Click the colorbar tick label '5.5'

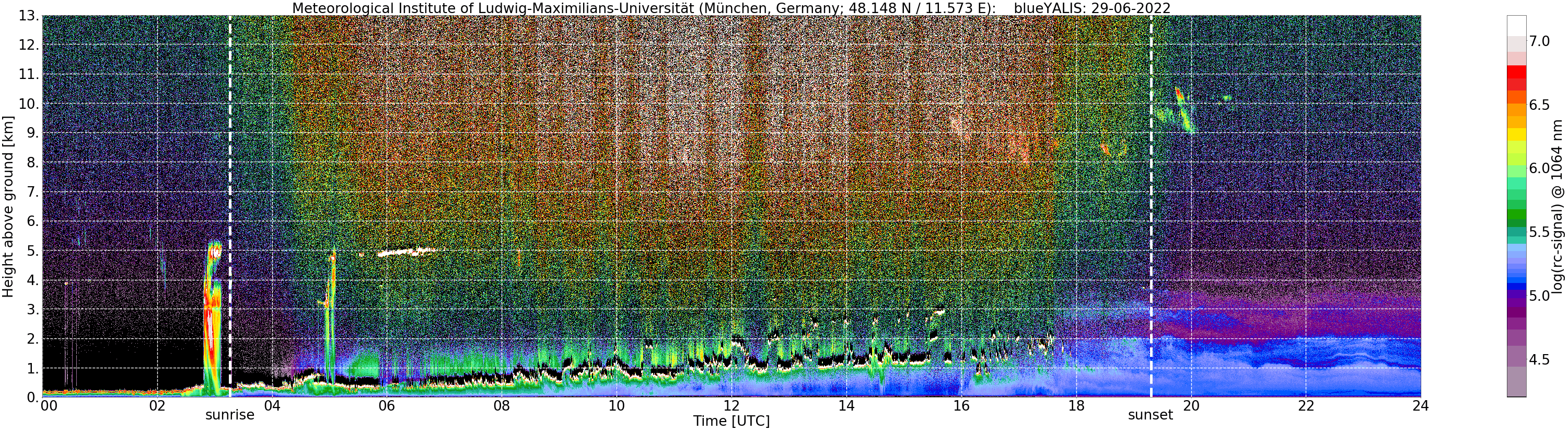(1540, 232)
